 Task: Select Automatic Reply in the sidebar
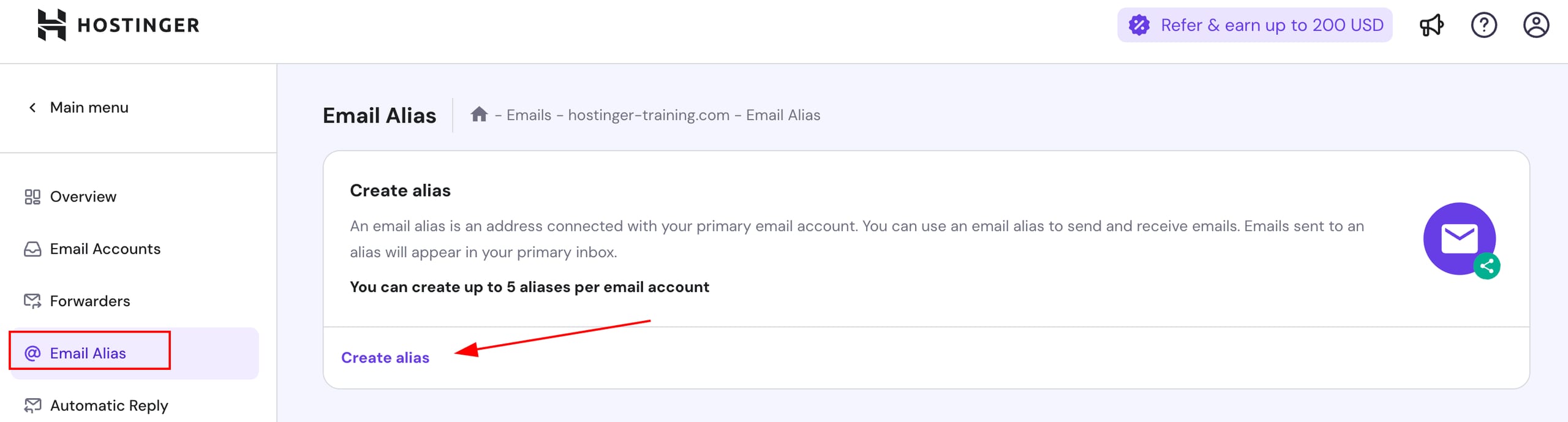point(109,405)
